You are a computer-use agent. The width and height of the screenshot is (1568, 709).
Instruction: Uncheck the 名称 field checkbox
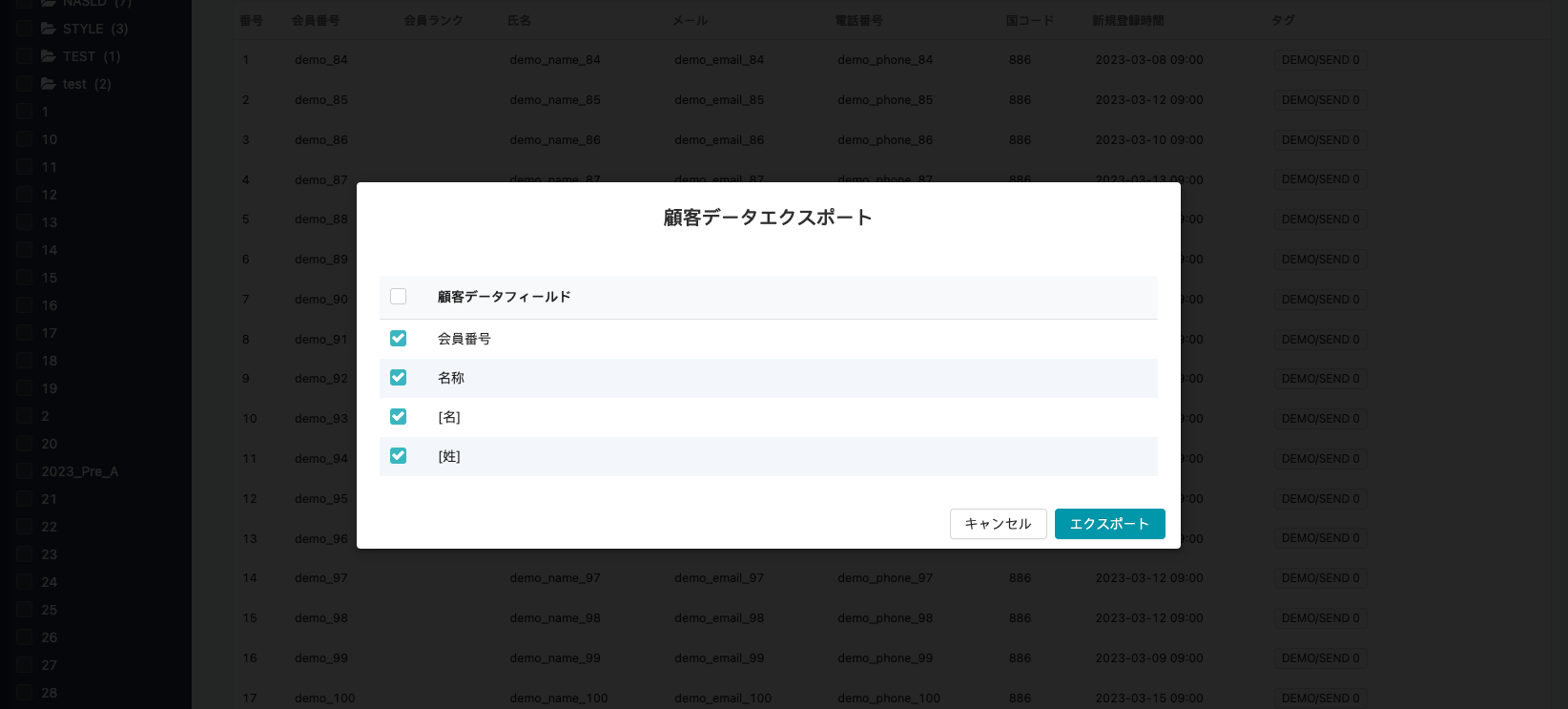399,378
